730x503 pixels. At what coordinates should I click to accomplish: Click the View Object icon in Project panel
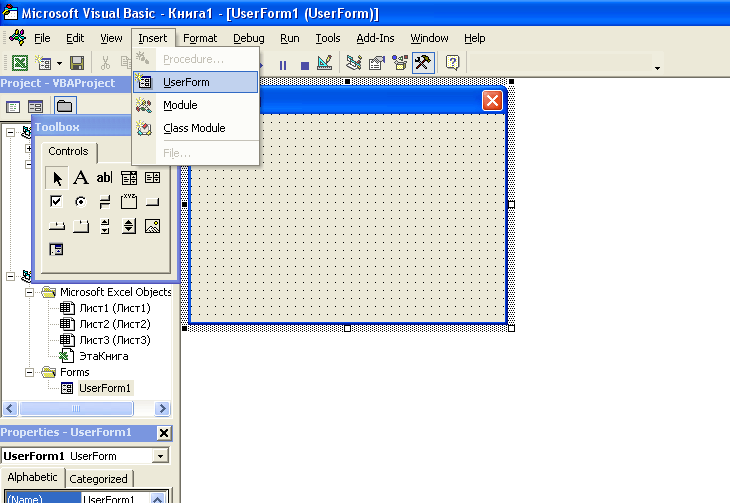point(35,107)
